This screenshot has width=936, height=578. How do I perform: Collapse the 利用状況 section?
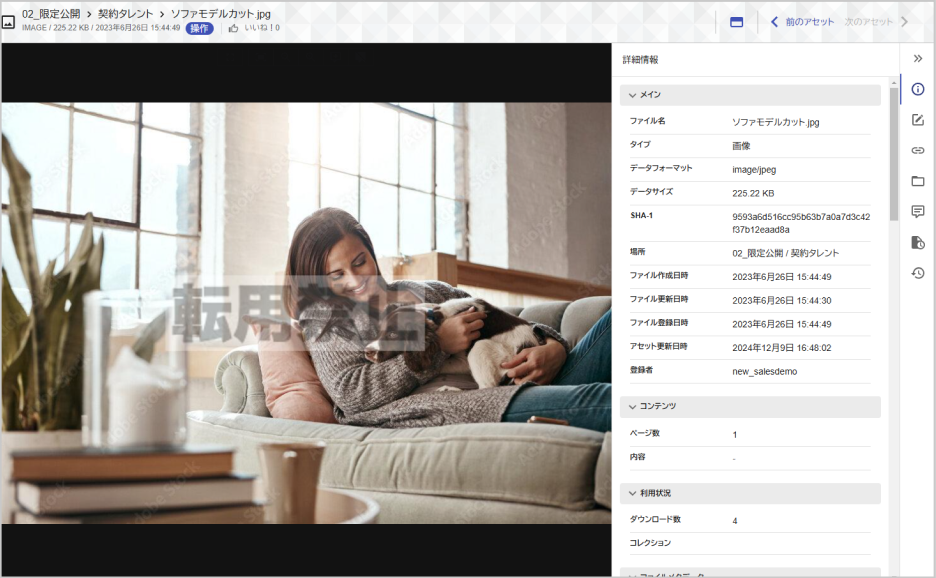click(x=633, y=493)
